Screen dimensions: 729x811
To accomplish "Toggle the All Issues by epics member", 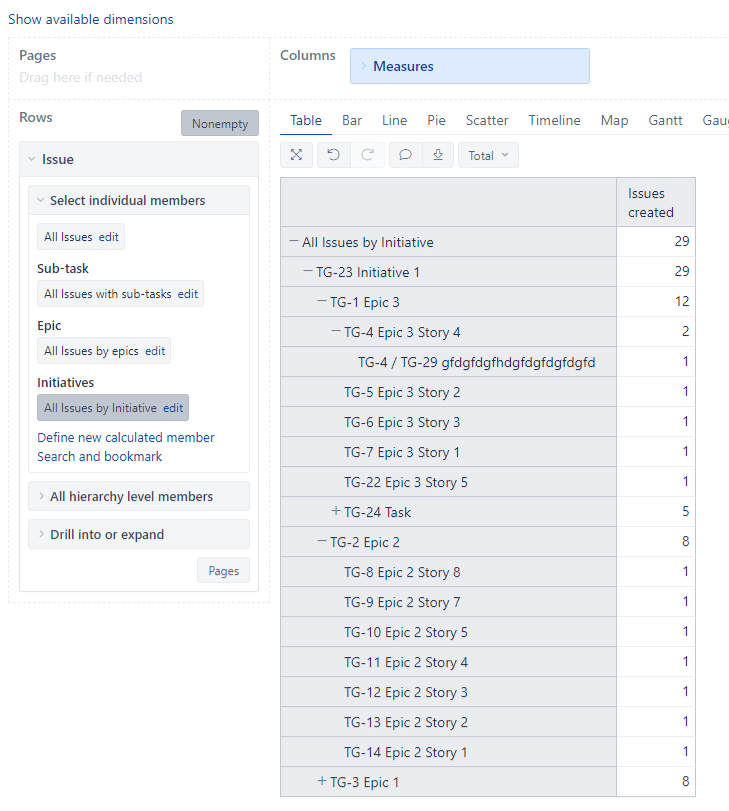I will pyautogui.click(x=90, y=351).
